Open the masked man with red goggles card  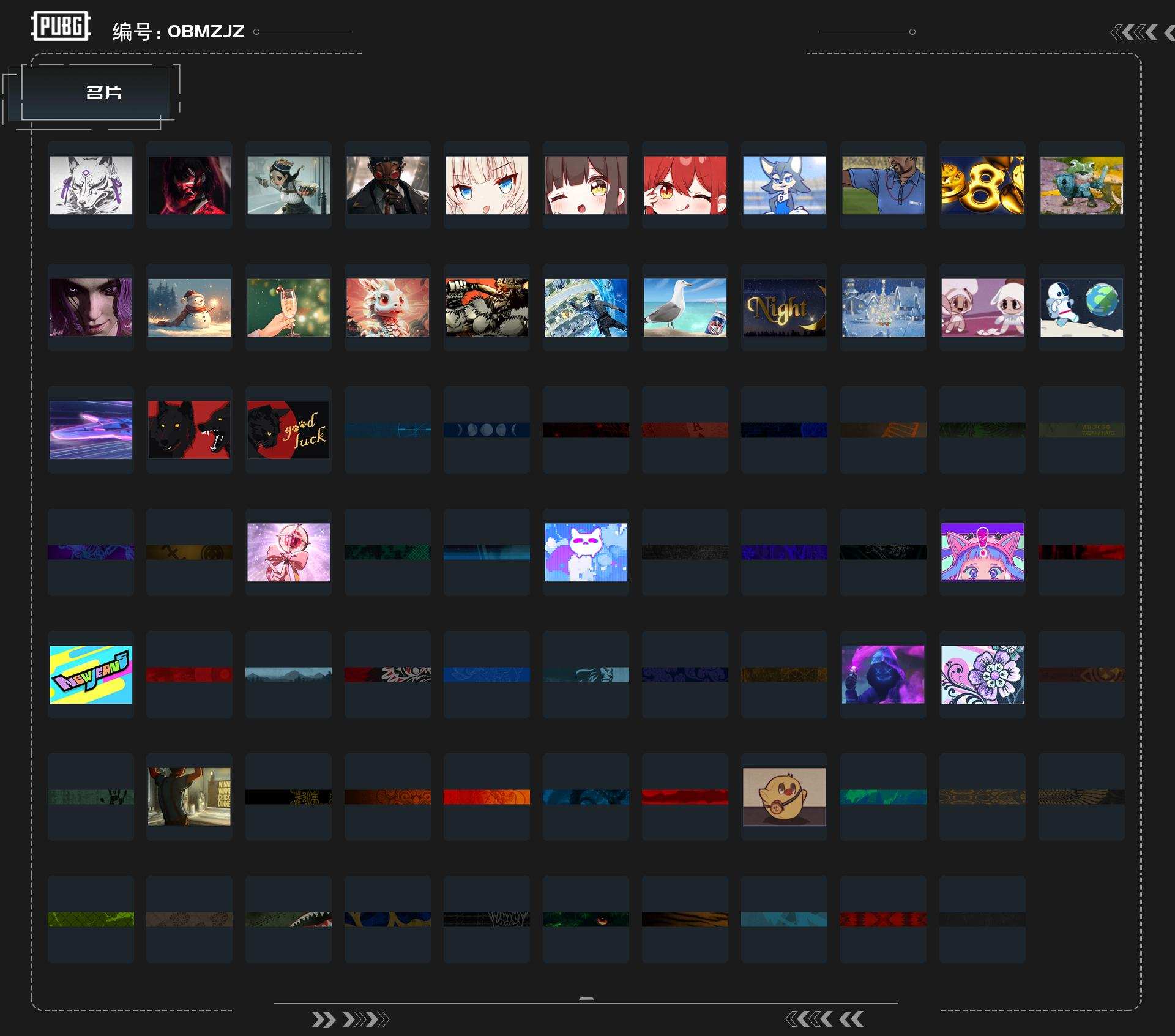coord(388,185)
